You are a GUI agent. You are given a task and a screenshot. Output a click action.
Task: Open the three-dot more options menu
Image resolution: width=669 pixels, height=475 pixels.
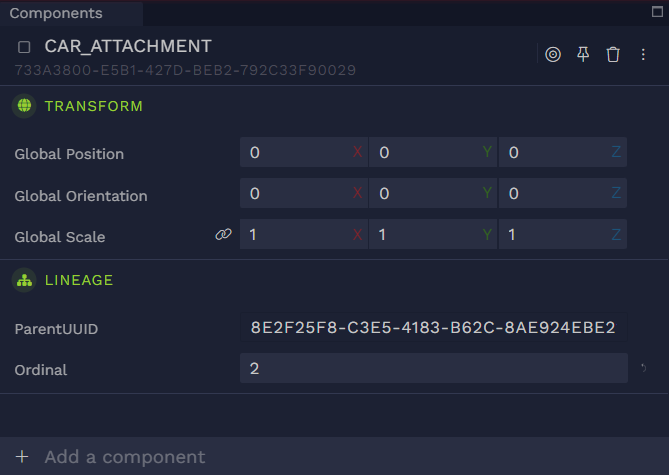coord(643,54)
